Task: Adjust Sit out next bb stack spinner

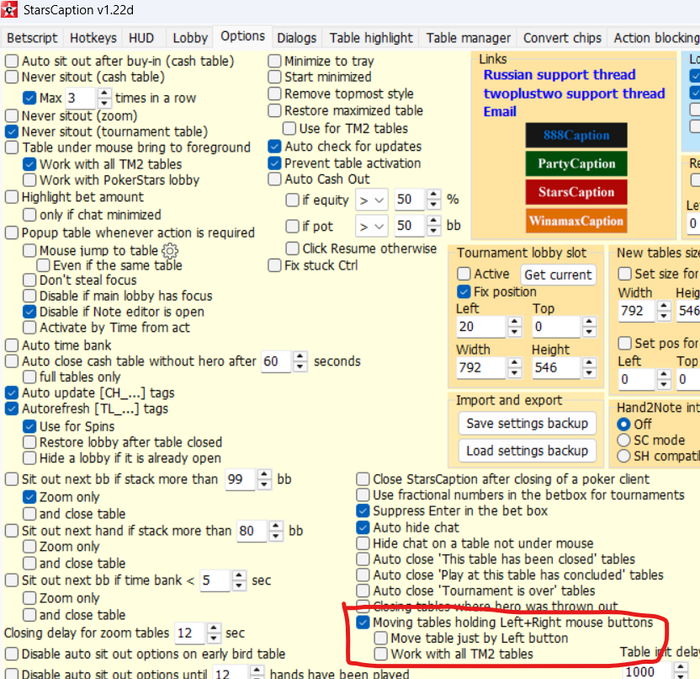Action: click(x=264, y=479)
